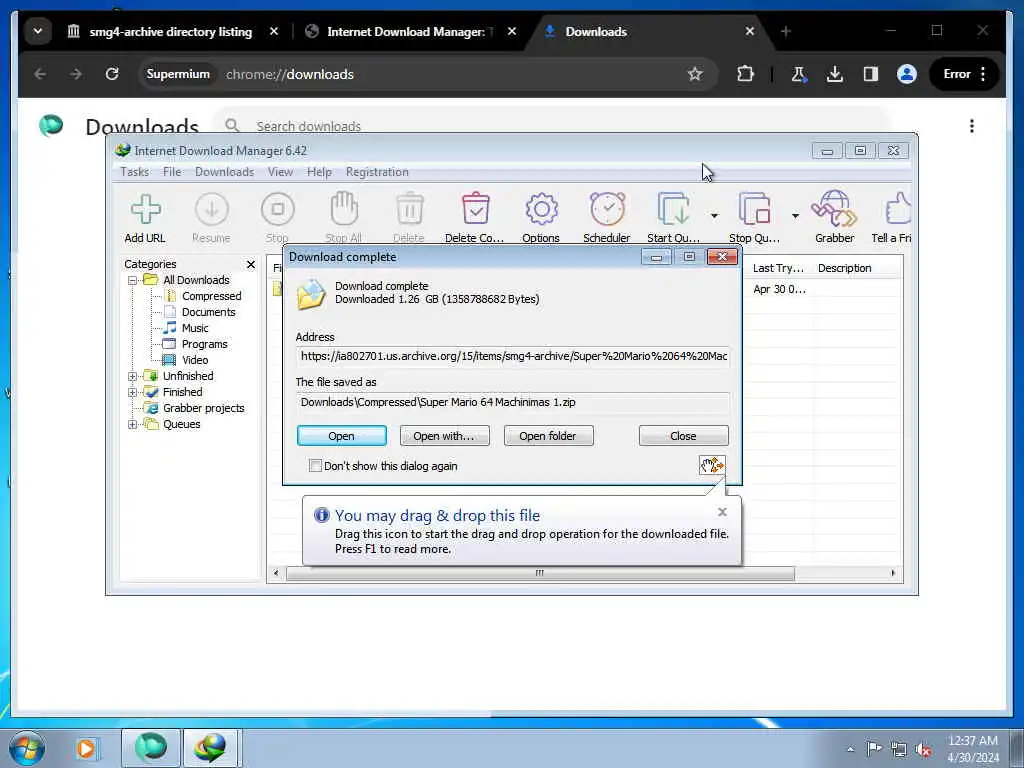This screenshot has height=768, width=1024.
Task: Check Don't show this dialog again
Action: [x=315, y=466]
